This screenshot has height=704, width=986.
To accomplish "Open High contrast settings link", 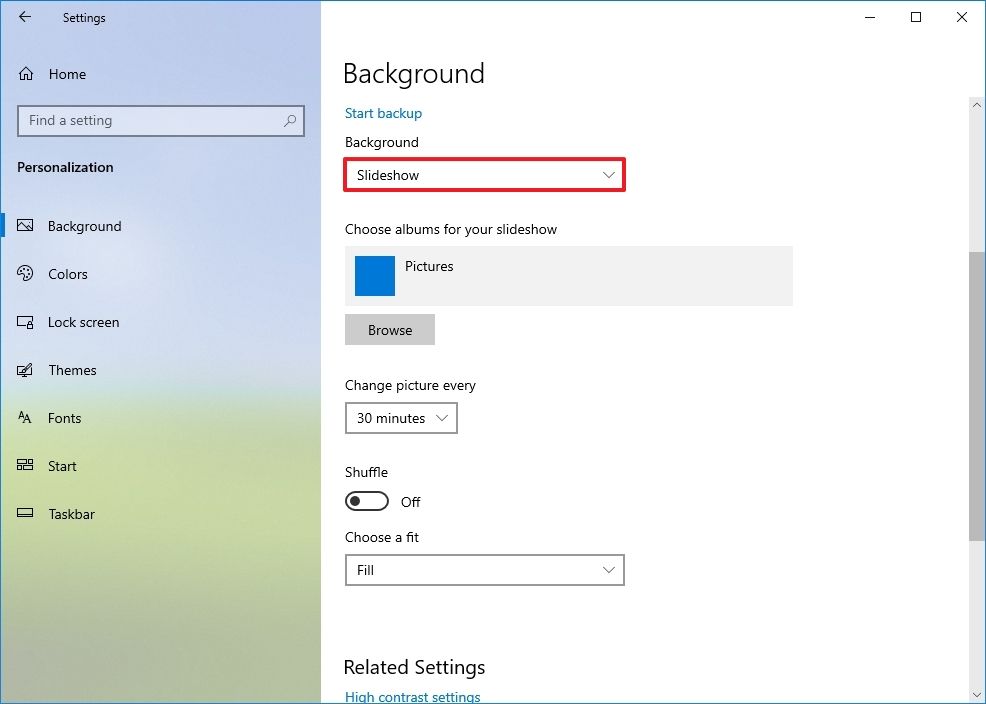I will tap(412, 696).
